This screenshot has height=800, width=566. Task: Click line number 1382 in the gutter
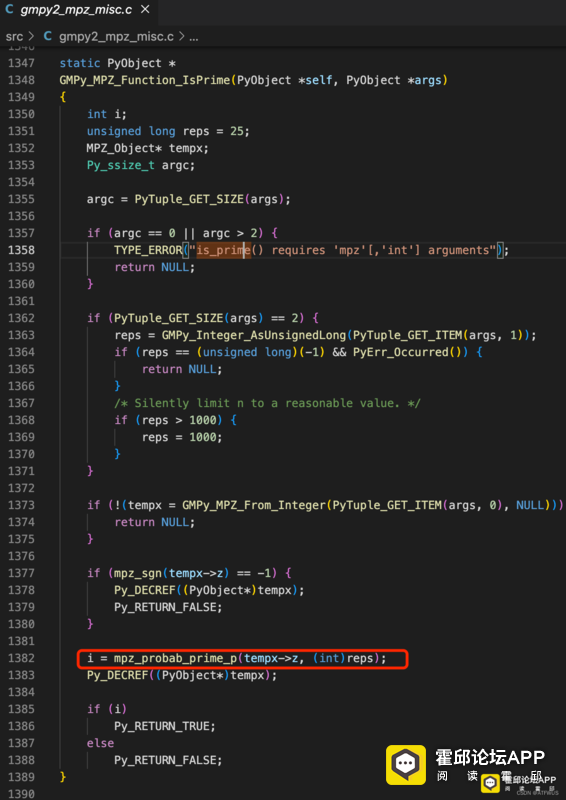[21, 658]
